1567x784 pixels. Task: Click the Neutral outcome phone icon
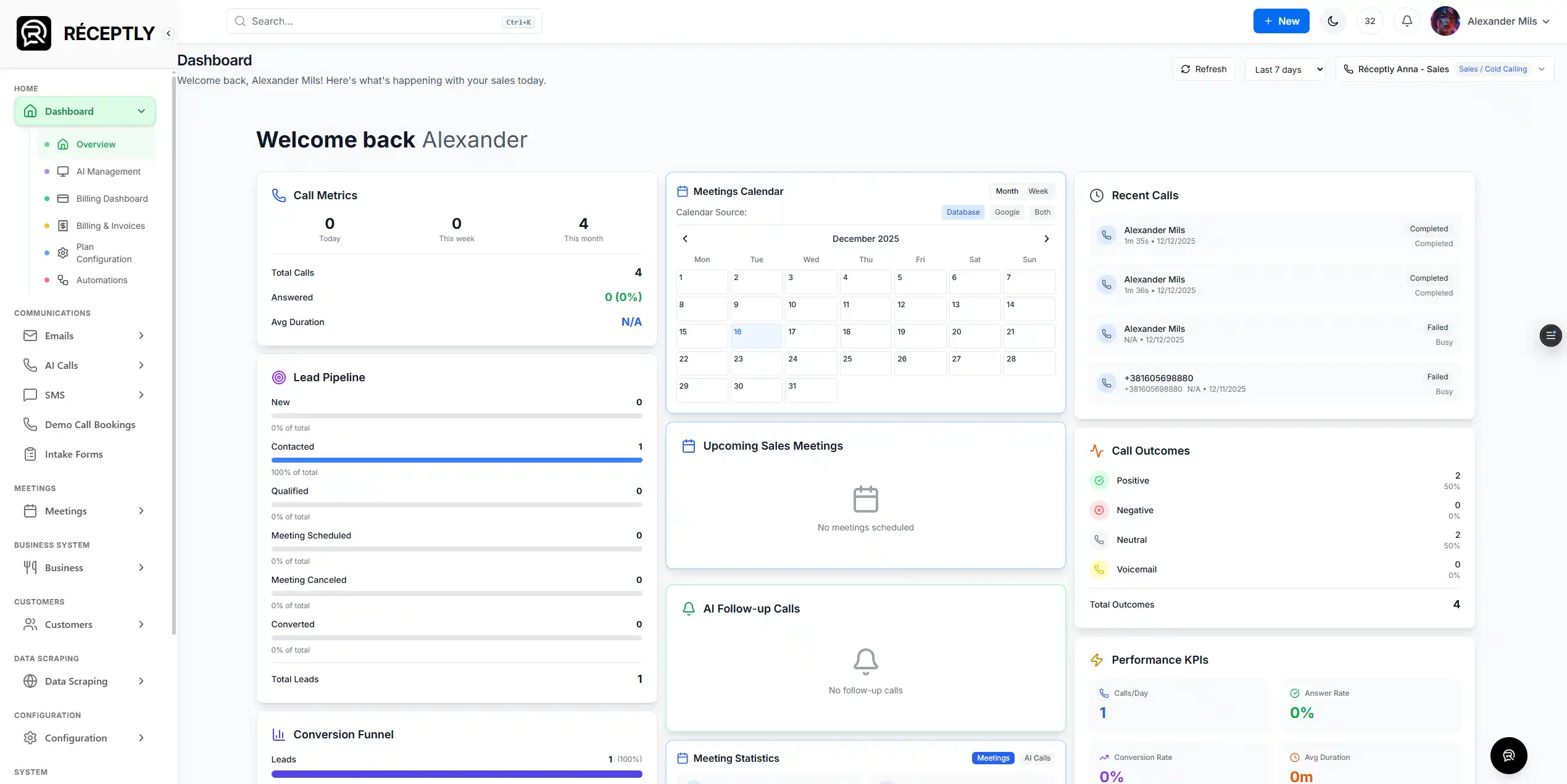(1099, 540)
